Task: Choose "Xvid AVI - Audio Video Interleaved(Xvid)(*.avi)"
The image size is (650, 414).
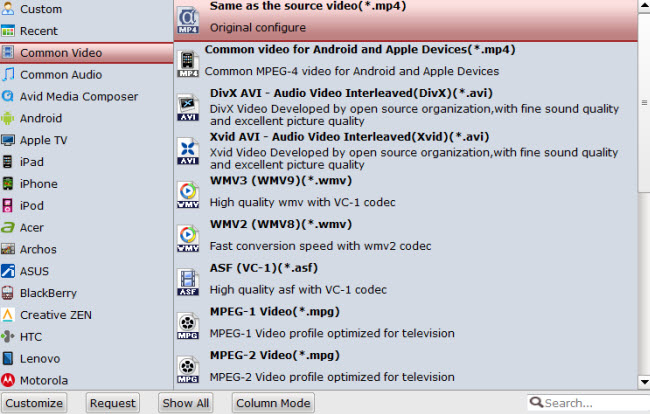Action: coord(406,151)
